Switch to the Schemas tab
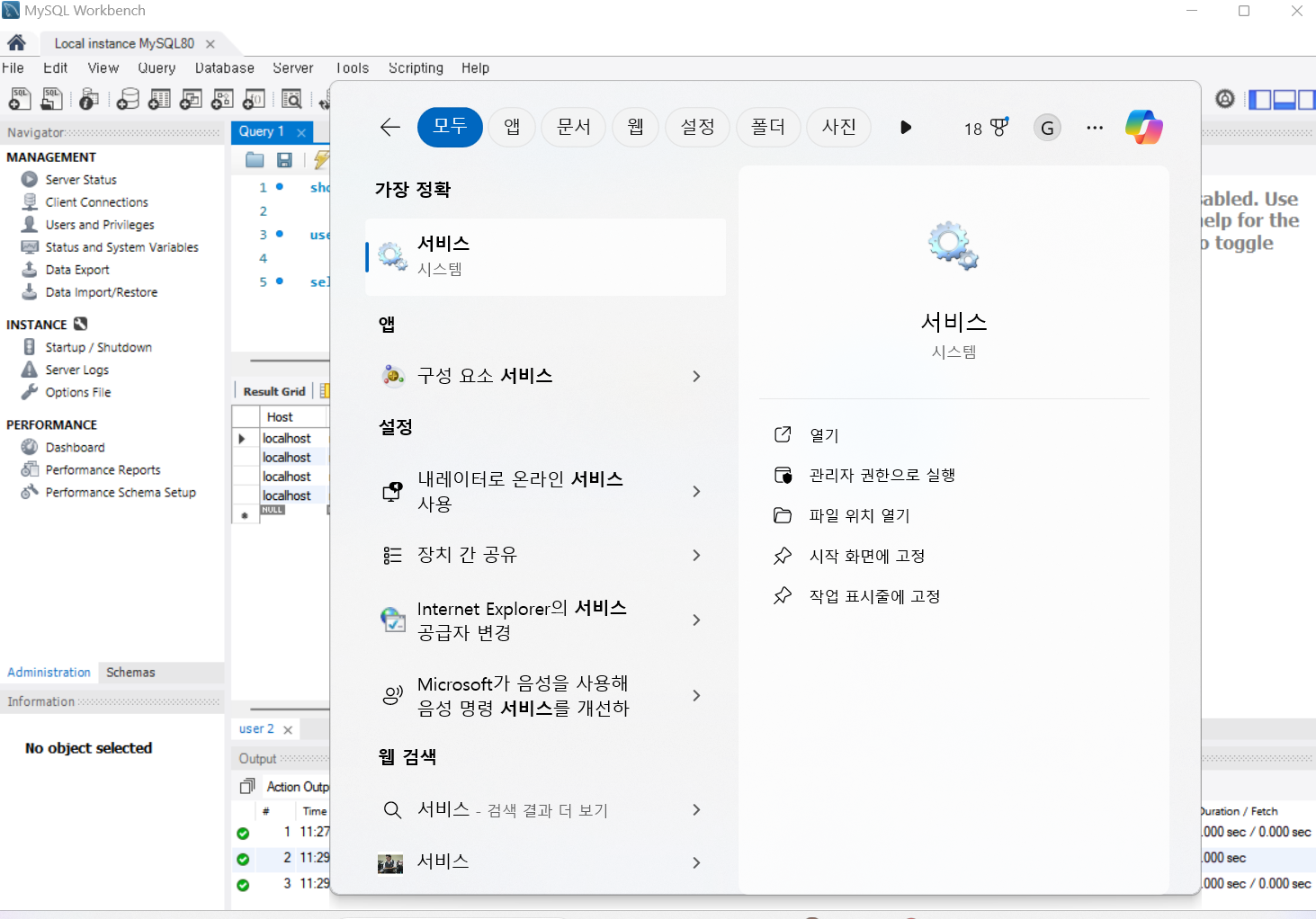 130,672
